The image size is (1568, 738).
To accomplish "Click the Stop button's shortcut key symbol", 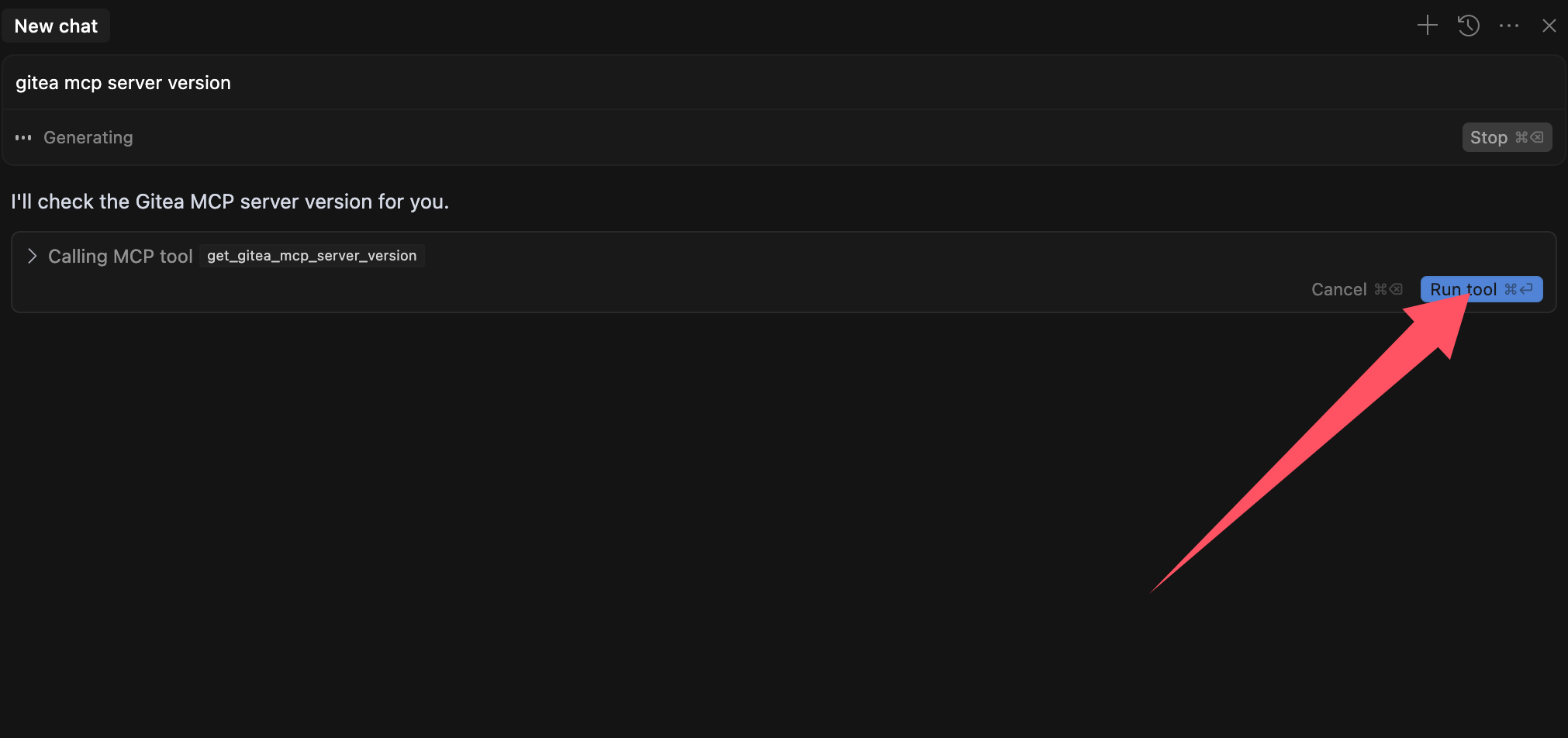I will tap(1529, 137).
